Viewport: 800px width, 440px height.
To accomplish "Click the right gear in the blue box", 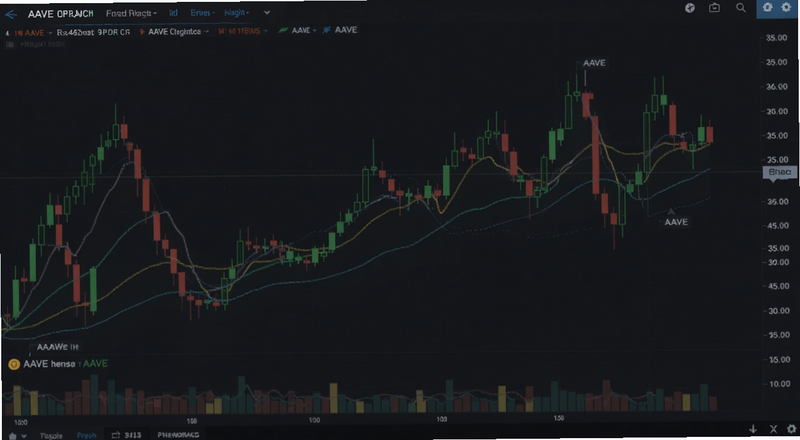I will coord(786,7).
